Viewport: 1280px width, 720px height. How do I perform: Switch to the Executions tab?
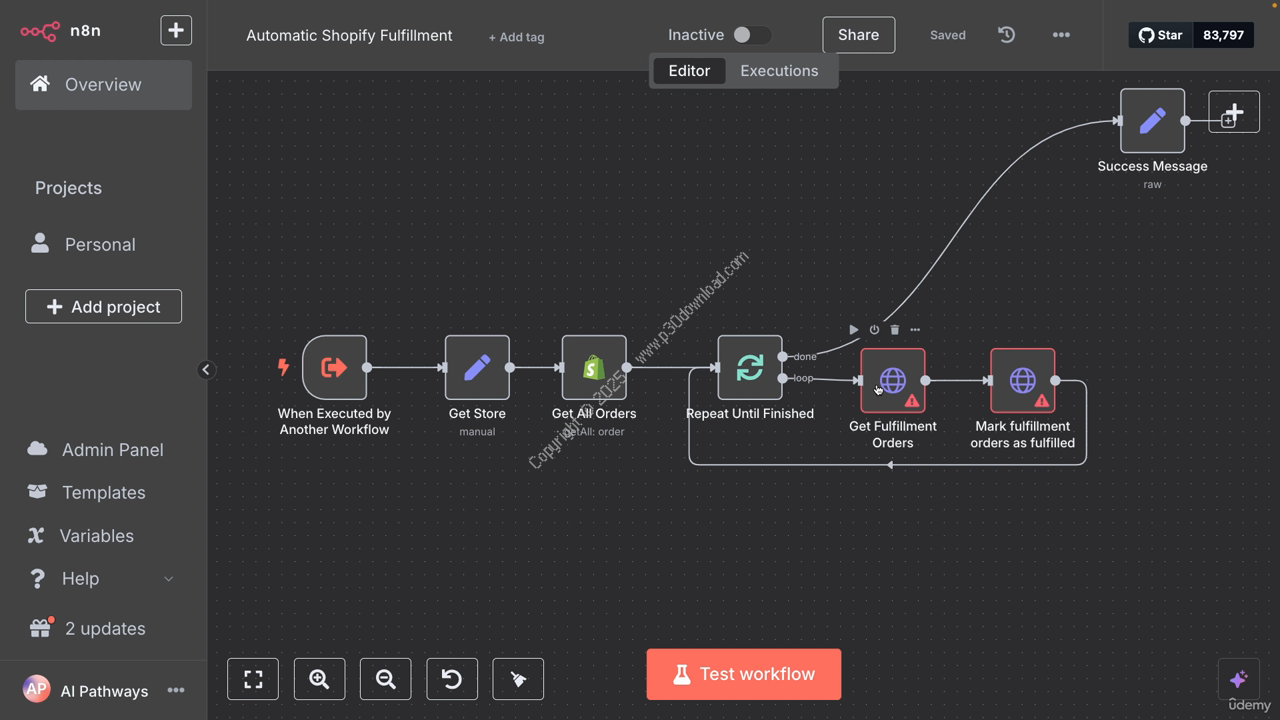tap(779, 71)
